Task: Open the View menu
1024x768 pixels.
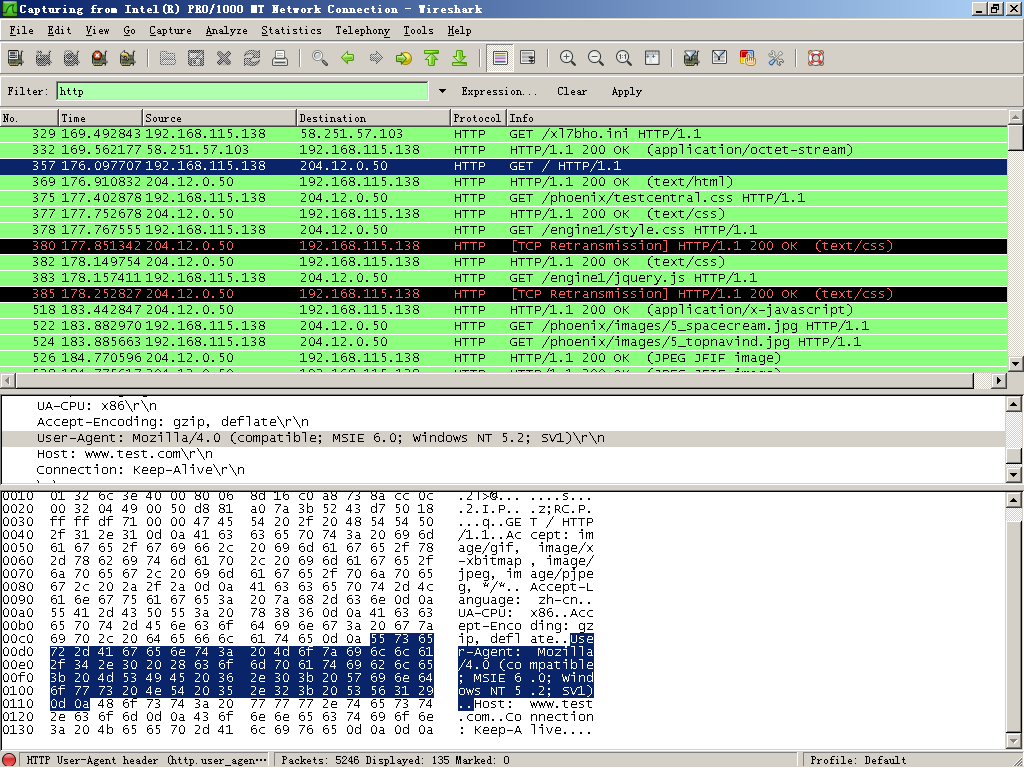Action: [x=97, y=31]
